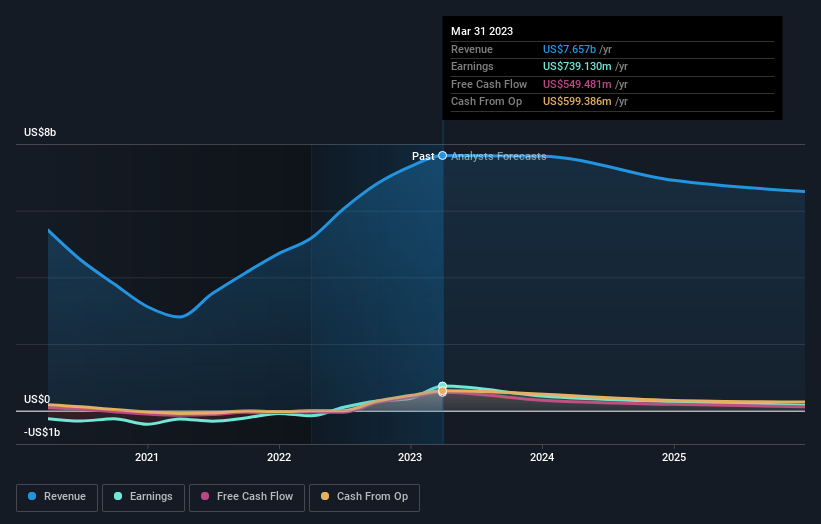This screenshot has height=524, width=821.
Task: Select the 2022 x-axis label
Action: [279, 457]
